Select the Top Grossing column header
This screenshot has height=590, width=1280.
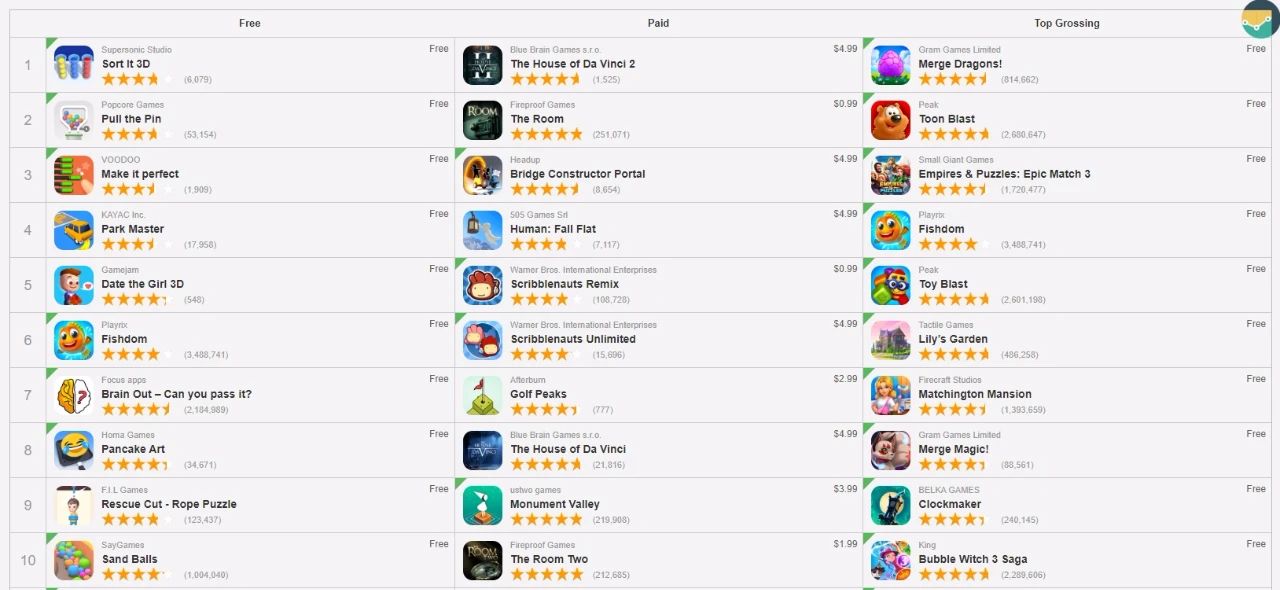(x=1067, y=23)
